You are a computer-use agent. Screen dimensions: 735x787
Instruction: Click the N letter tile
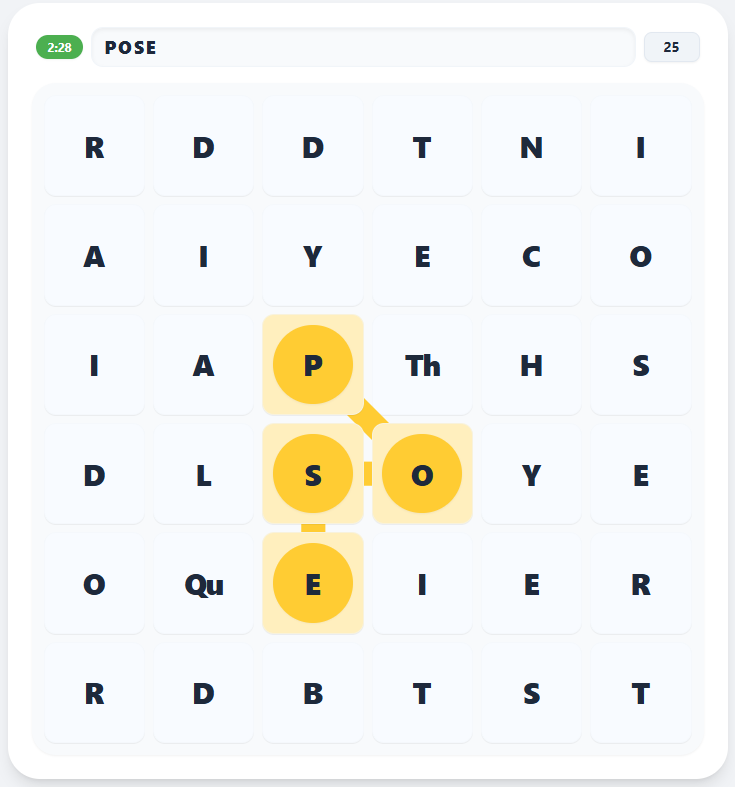[531, 147]
